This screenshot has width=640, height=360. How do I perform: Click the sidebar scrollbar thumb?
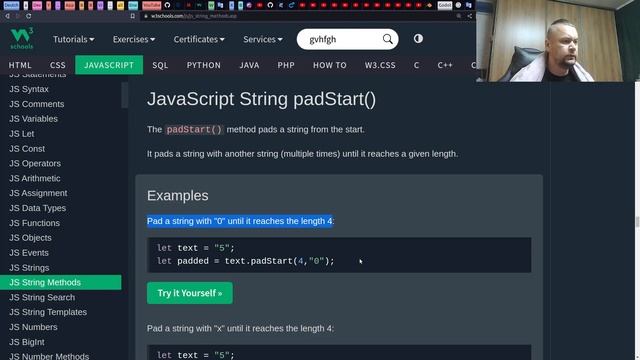click(124, 95)
